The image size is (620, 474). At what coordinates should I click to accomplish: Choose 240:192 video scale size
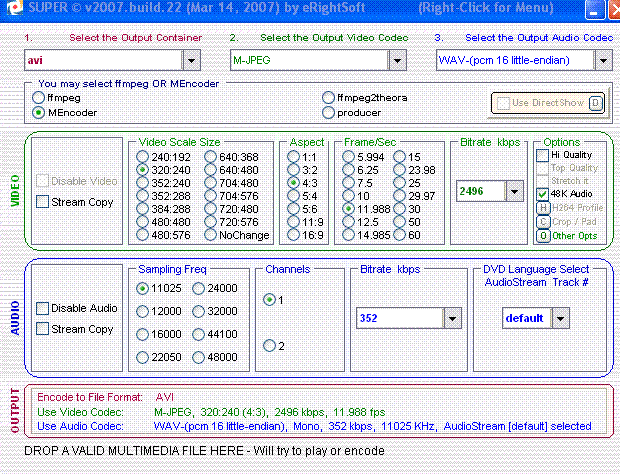coord(142,157)
